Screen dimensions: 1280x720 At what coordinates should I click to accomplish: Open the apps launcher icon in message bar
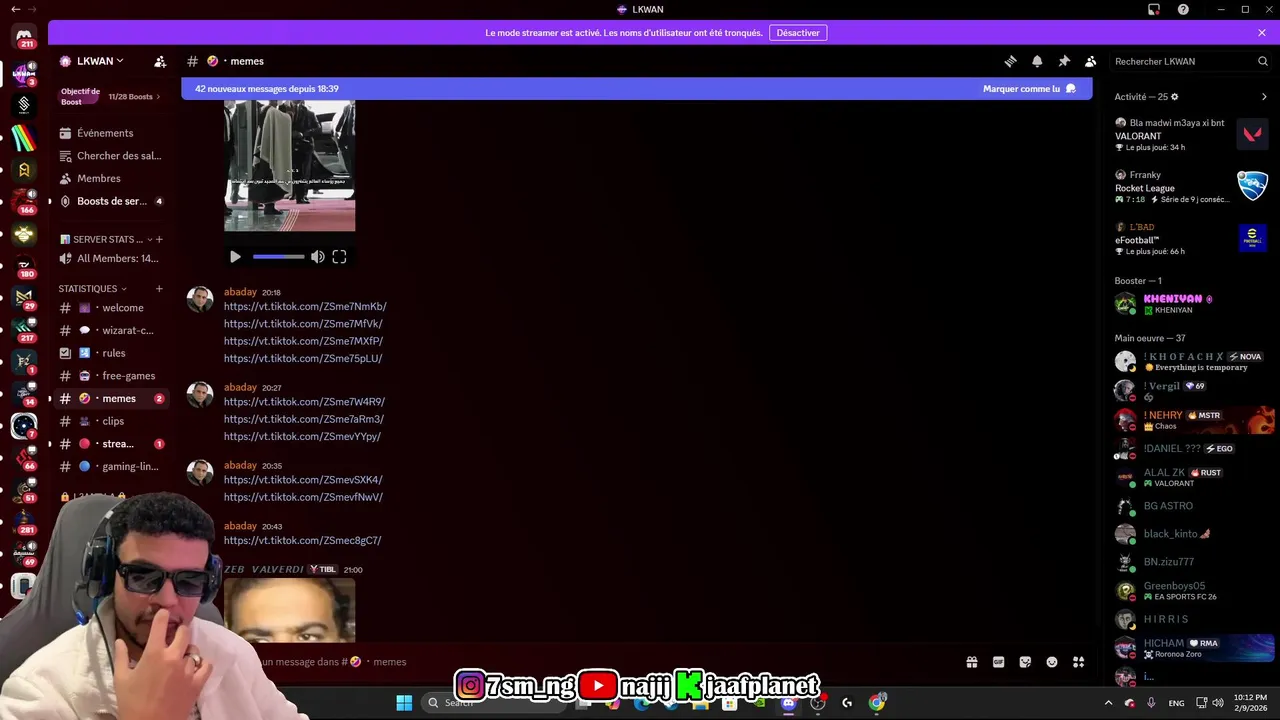point(1078,662)
